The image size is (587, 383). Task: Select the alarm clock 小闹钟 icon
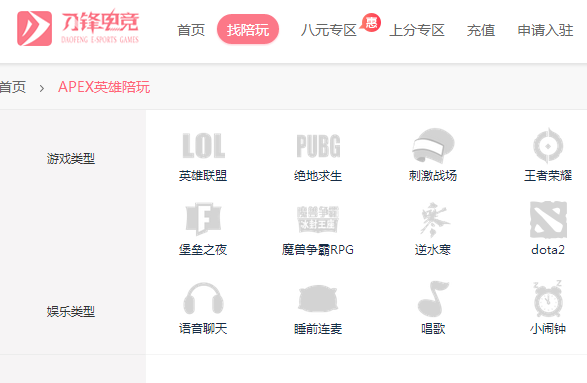coord(548,298)
